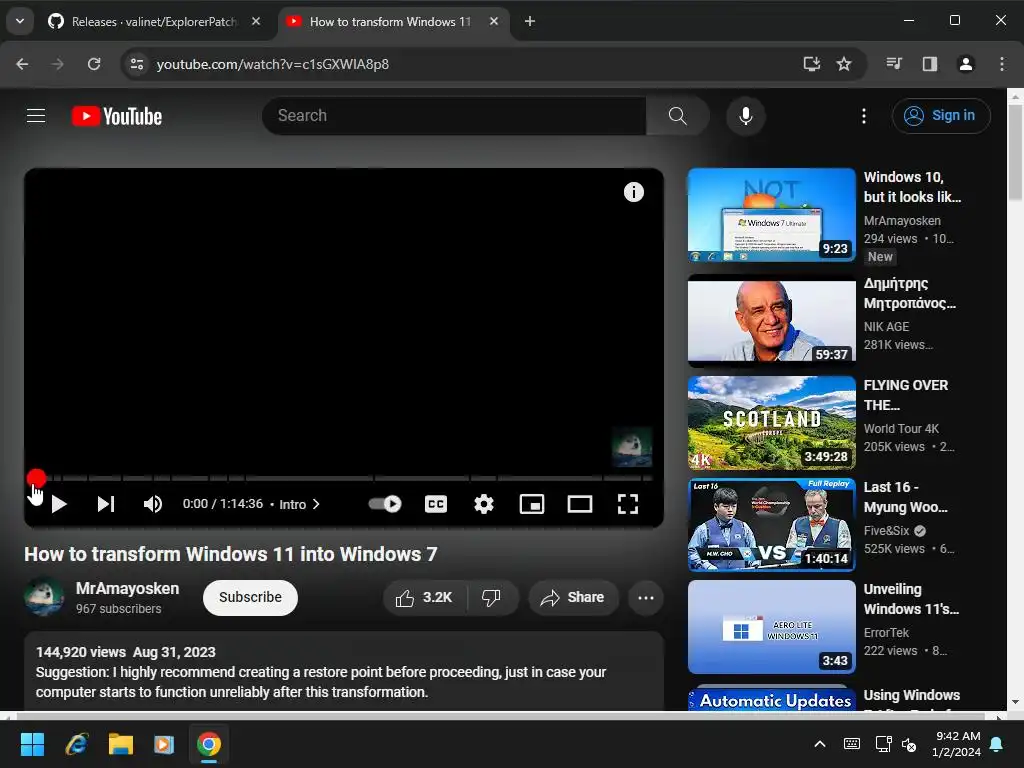The image size is (1024, 768).
Task: Sign in to YouTube
Action: [941, 116]
